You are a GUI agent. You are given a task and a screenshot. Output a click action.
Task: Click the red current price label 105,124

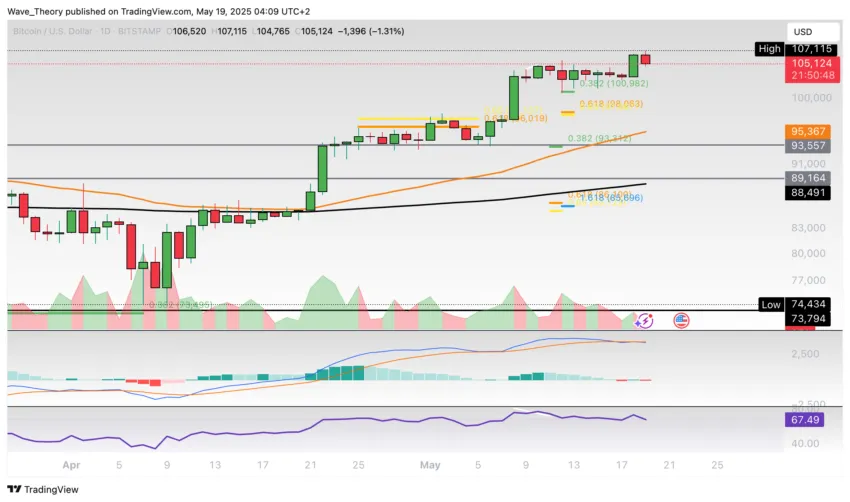[x=812, y=63]
